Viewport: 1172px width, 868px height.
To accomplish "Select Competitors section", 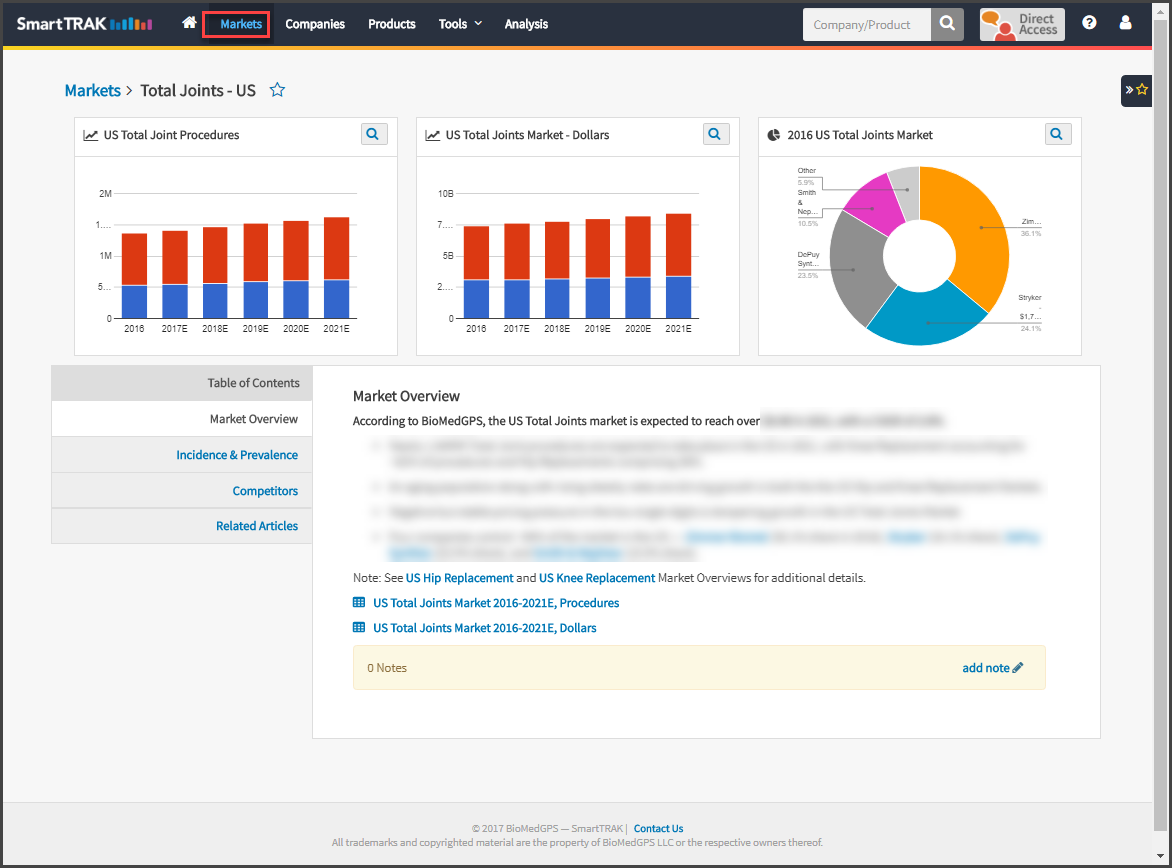I will click(x=182, y=490).
